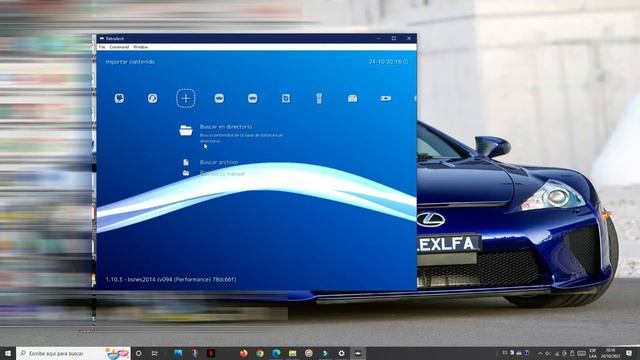
Task: Open the File menu
Action: point(102,47)
